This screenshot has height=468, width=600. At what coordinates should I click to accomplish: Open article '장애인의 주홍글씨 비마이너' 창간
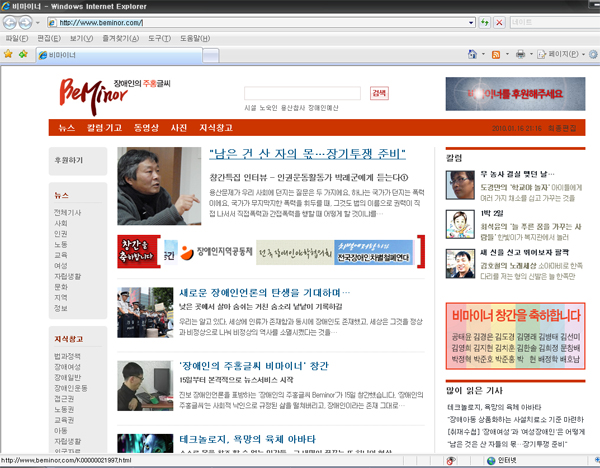pyautogui.click(x=254, y=366)
